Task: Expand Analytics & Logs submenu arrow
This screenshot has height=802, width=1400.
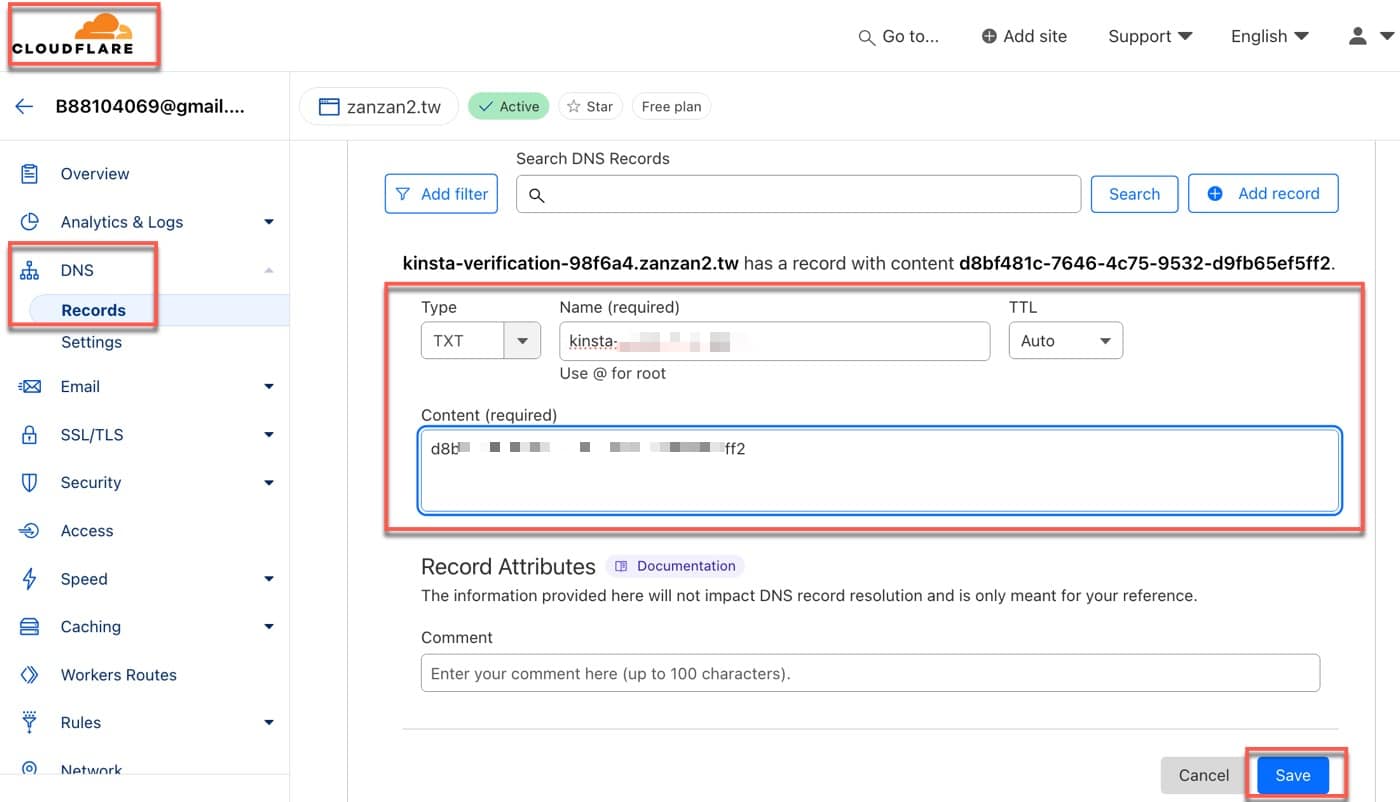Action: pos(269,222)
